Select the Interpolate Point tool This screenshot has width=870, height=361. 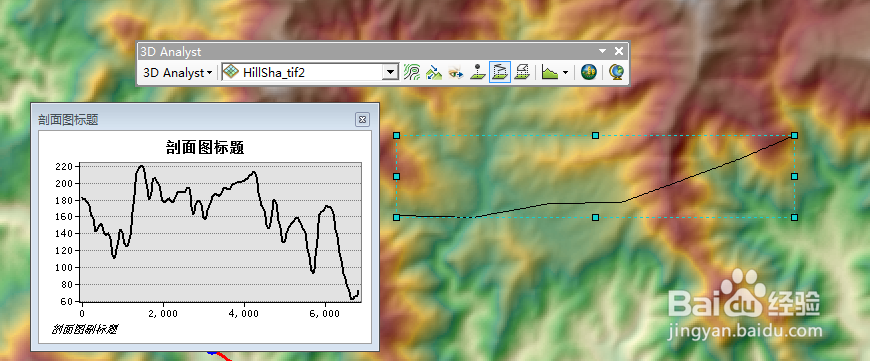pyautogui.click(x=478, y=73)
